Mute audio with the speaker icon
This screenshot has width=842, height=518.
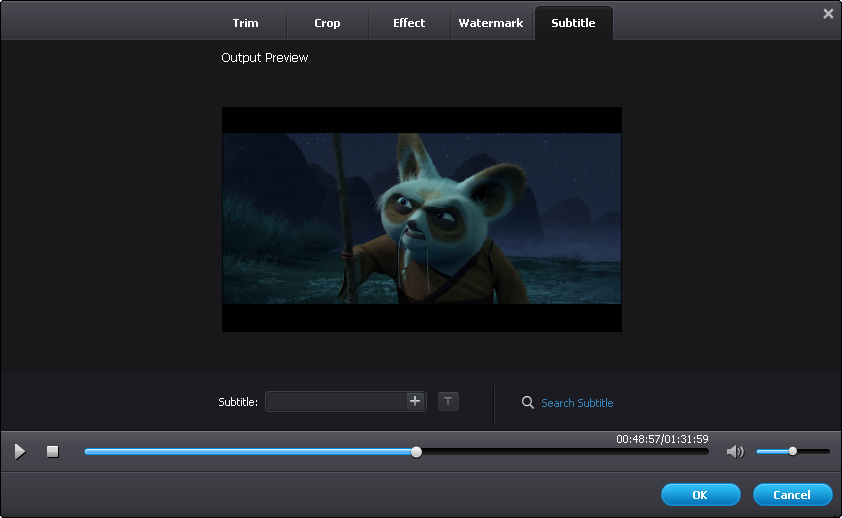(x=735, y=452)
